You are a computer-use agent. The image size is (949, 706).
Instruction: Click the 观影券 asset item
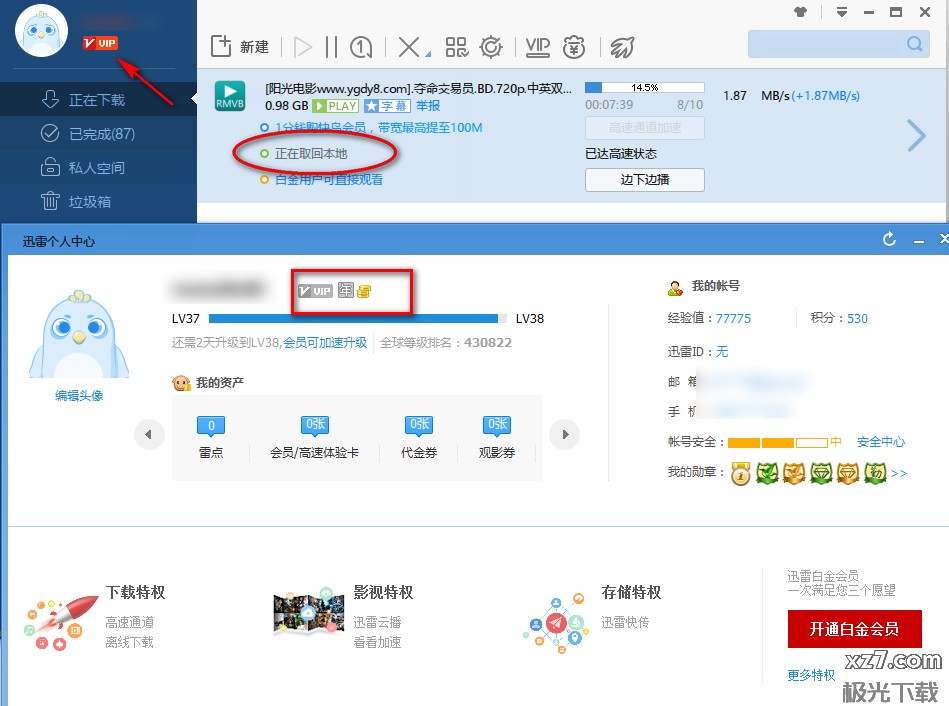click(x=497, y=437)
